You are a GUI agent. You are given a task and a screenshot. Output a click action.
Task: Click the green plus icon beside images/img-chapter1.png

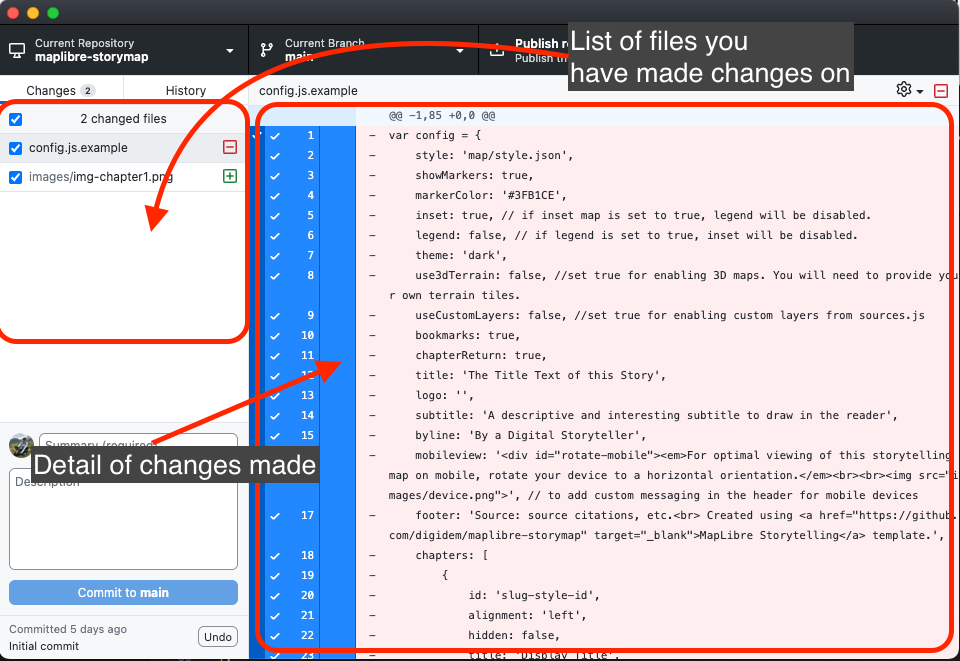(x=229, y=176)
